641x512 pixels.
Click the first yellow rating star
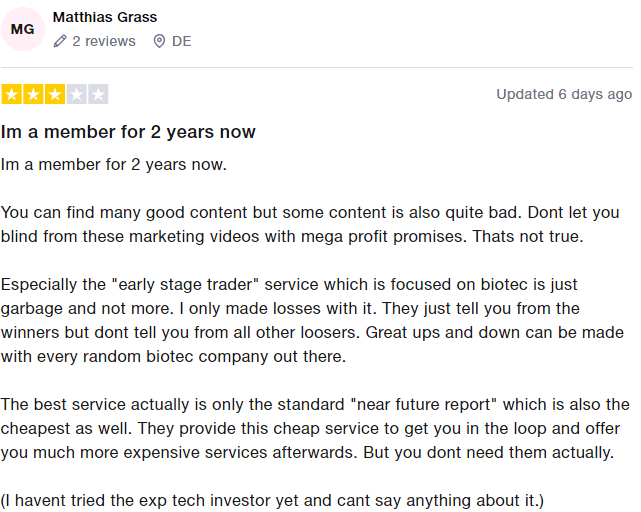click(11, 94)
